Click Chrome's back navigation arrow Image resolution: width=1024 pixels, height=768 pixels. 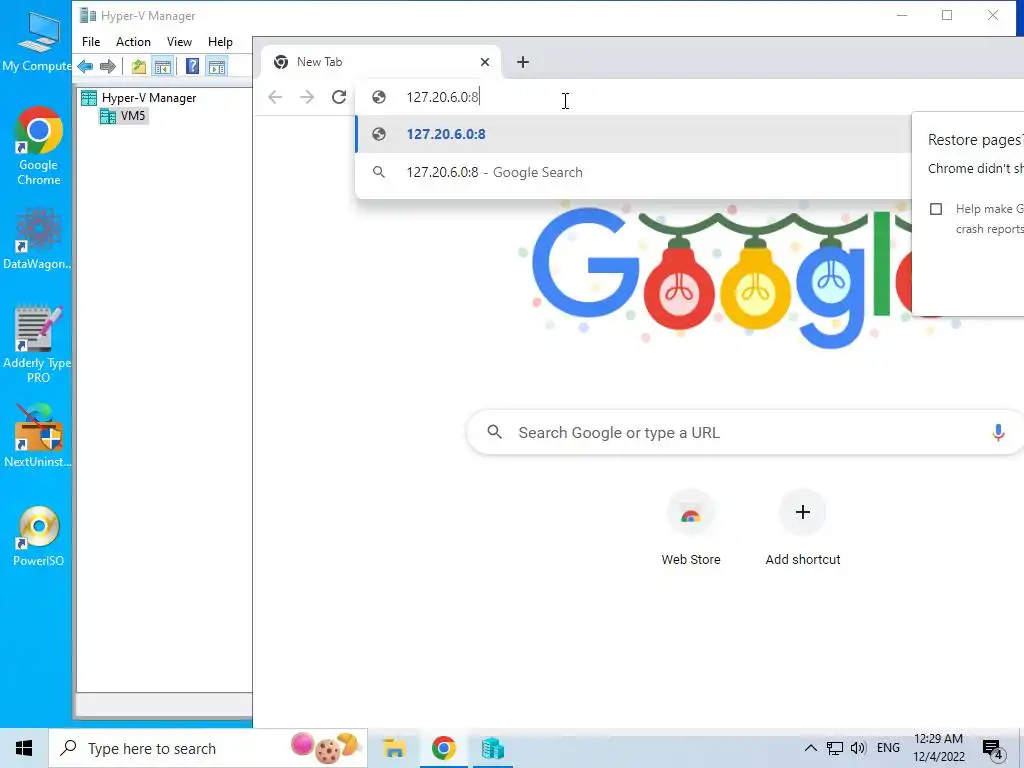coord(275,97)
